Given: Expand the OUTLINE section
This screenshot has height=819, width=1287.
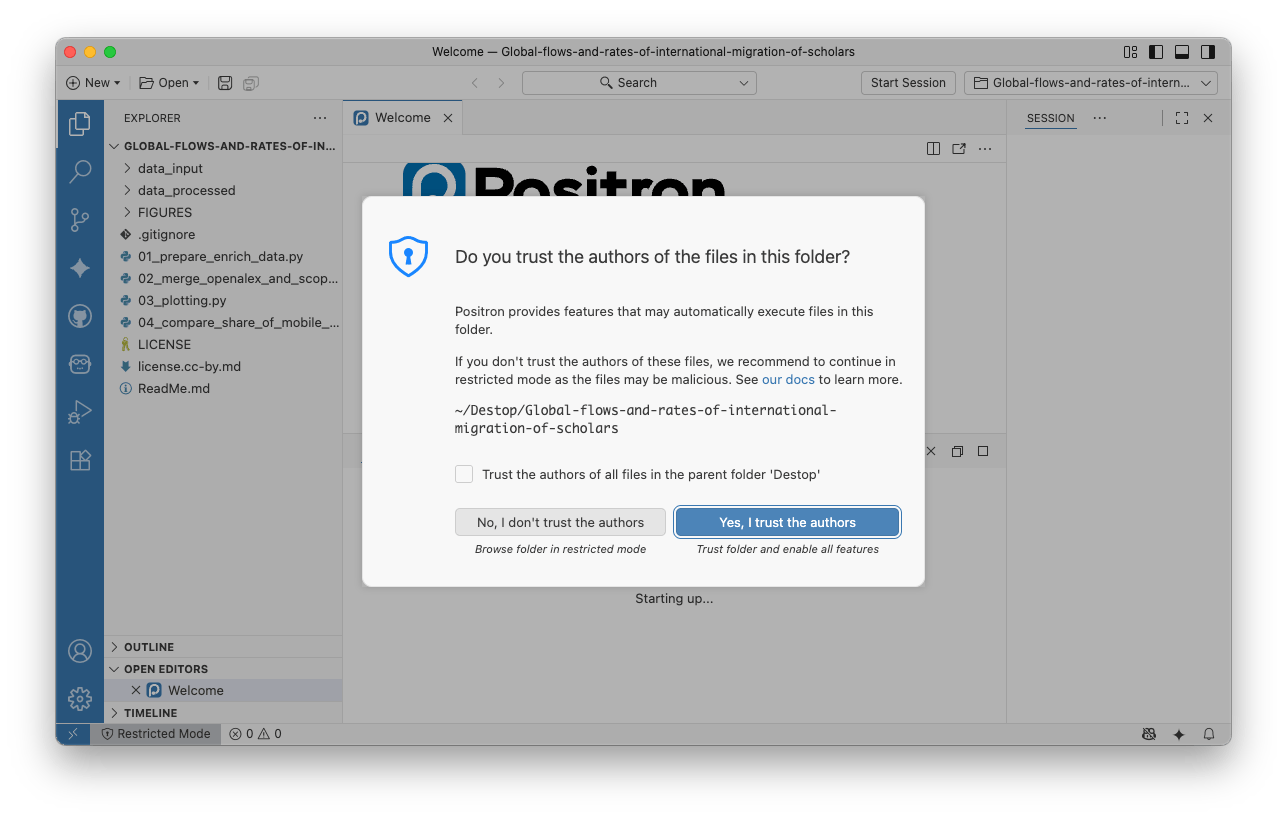Looking at the screenshot, I should pos(149,647).
